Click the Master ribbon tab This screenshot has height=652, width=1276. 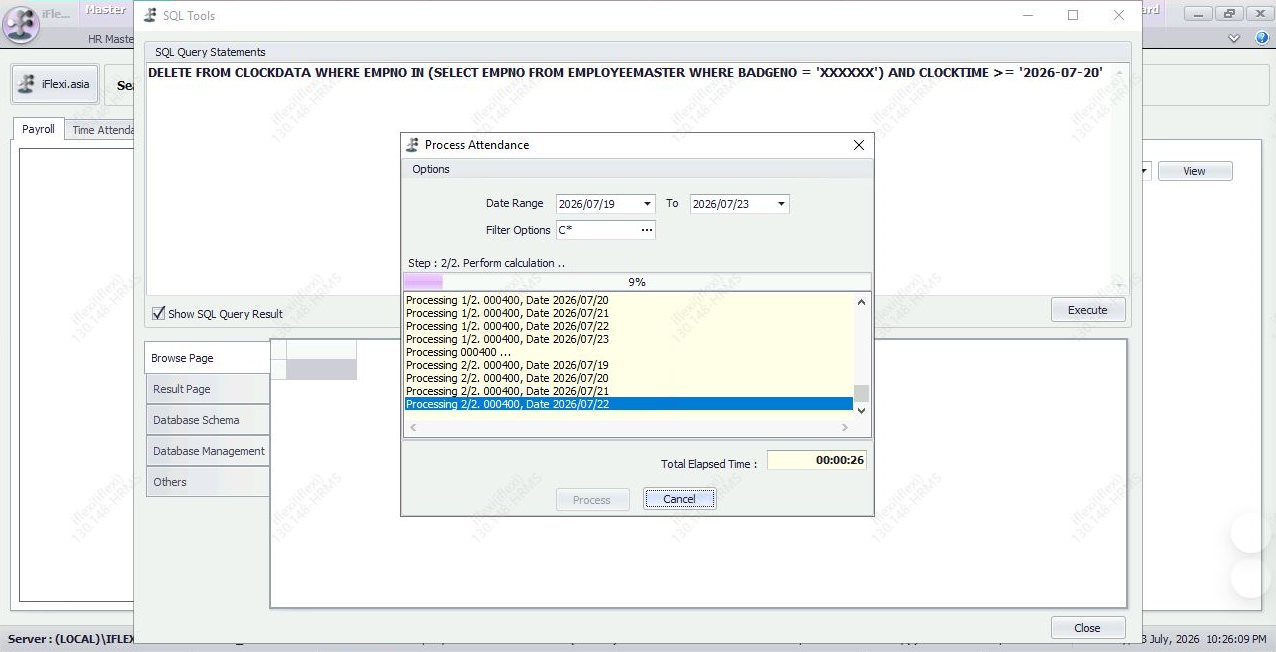point(105,10)
